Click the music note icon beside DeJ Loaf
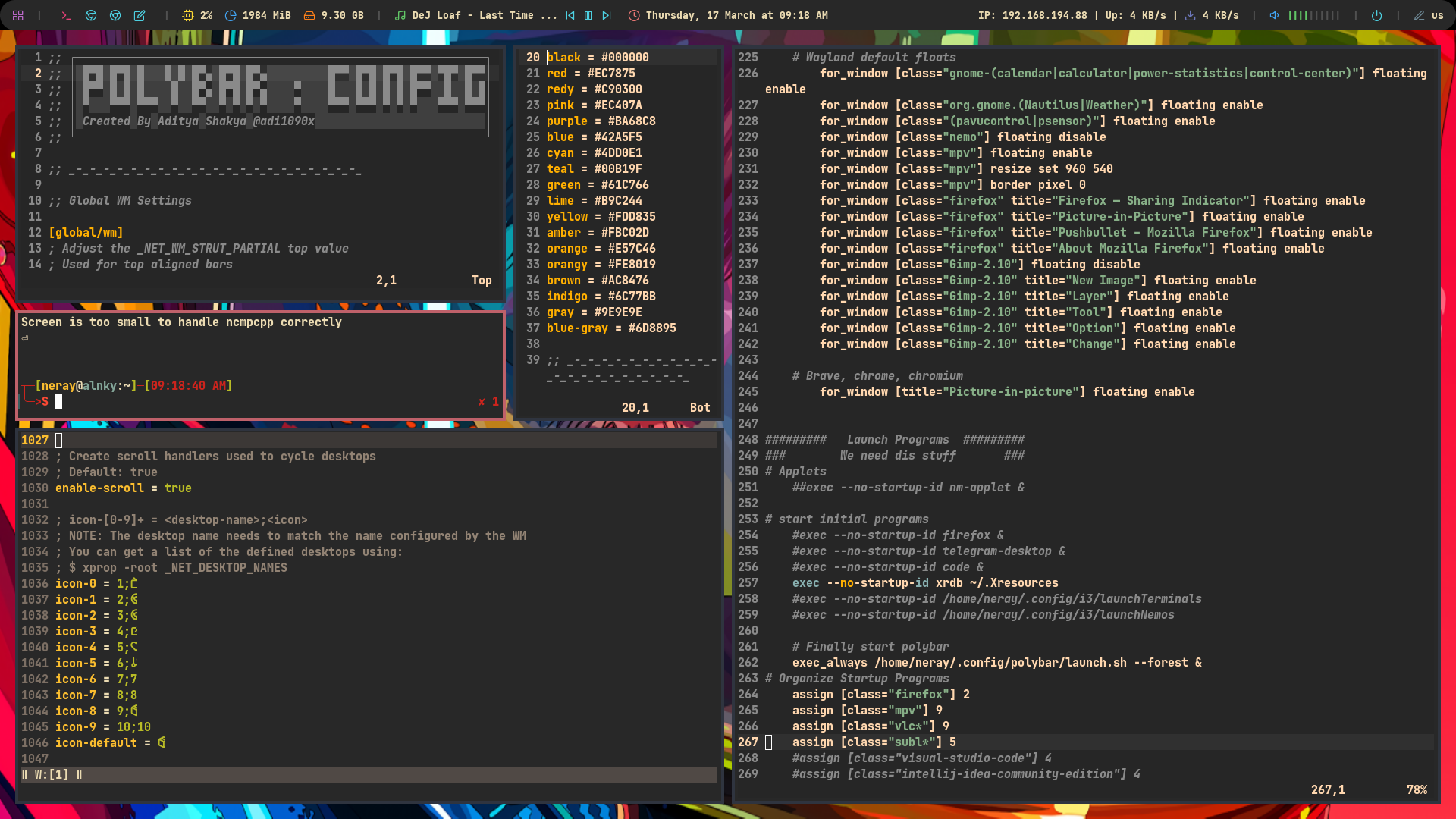 (400, 15)
